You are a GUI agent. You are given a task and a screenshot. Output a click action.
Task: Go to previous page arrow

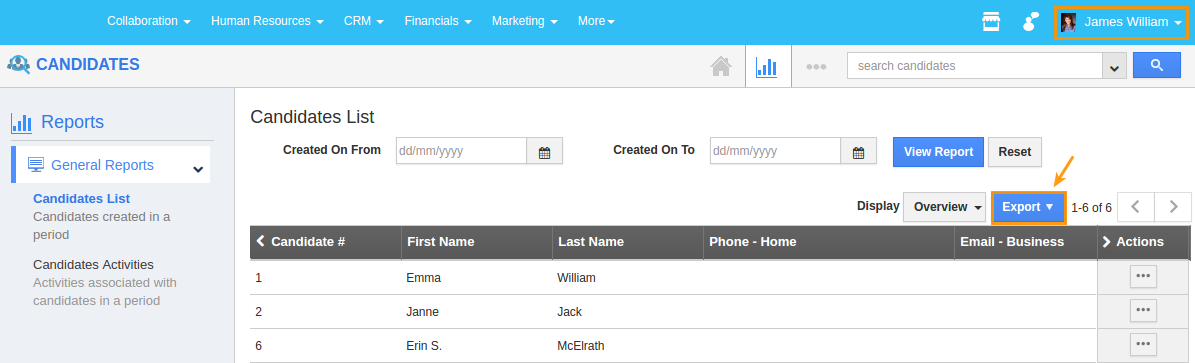tap(1136, 207)
